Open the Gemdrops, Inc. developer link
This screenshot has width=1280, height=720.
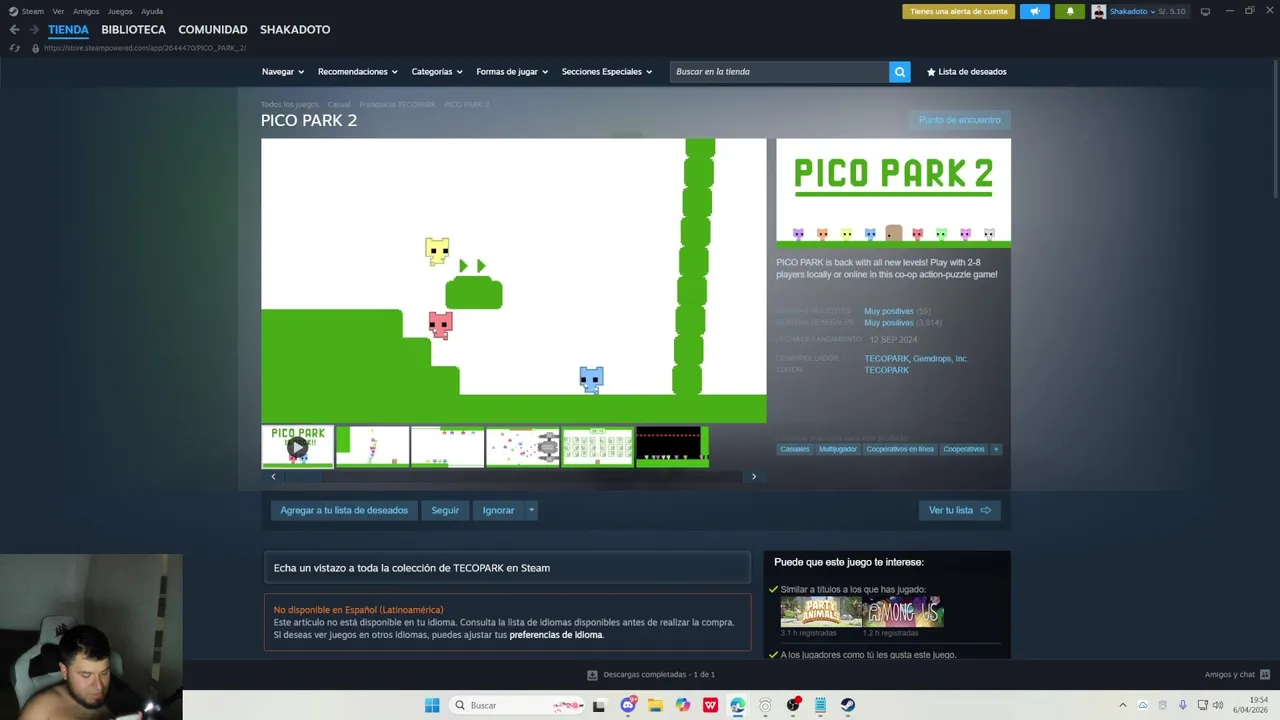940,358
